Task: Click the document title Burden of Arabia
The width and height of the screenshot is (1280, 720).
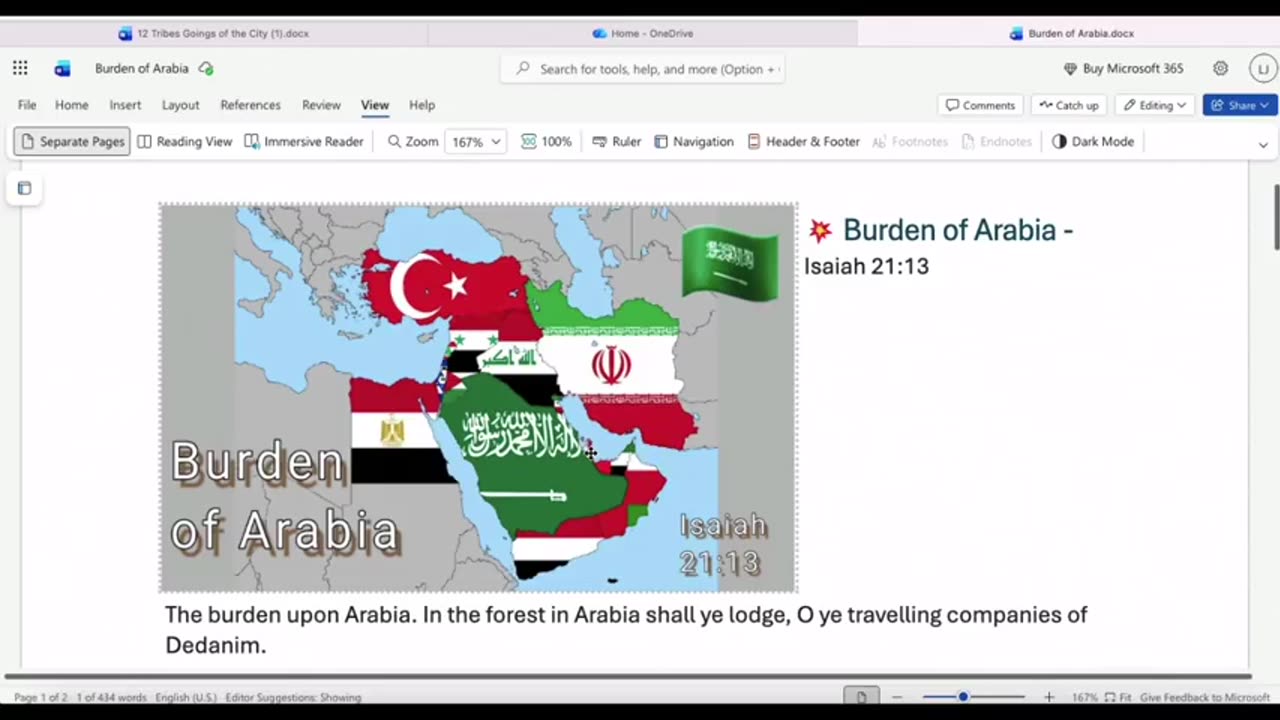Action: point(142,68)
